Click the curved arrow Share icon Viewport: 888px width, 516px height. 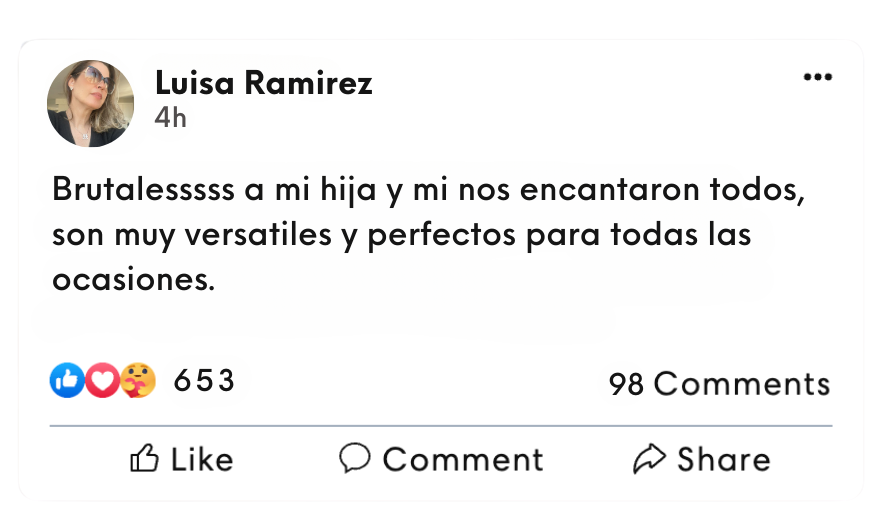[650, 459]
